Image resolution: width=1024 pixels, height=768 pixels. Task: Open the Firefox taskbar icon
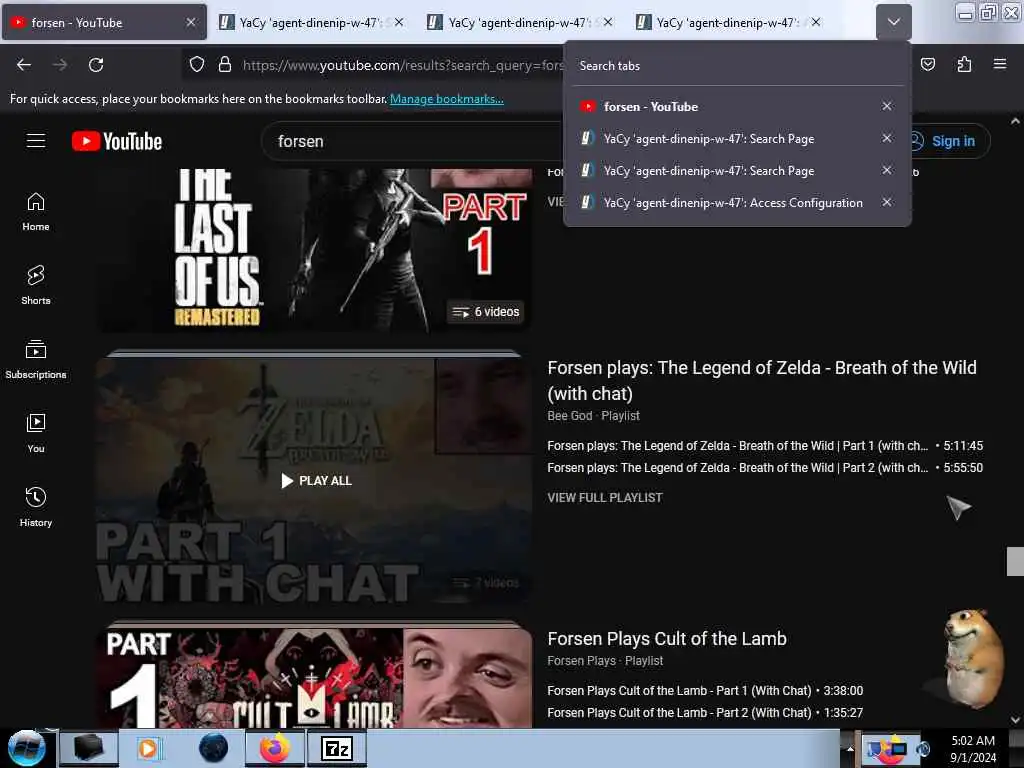(x=275, y=748)
